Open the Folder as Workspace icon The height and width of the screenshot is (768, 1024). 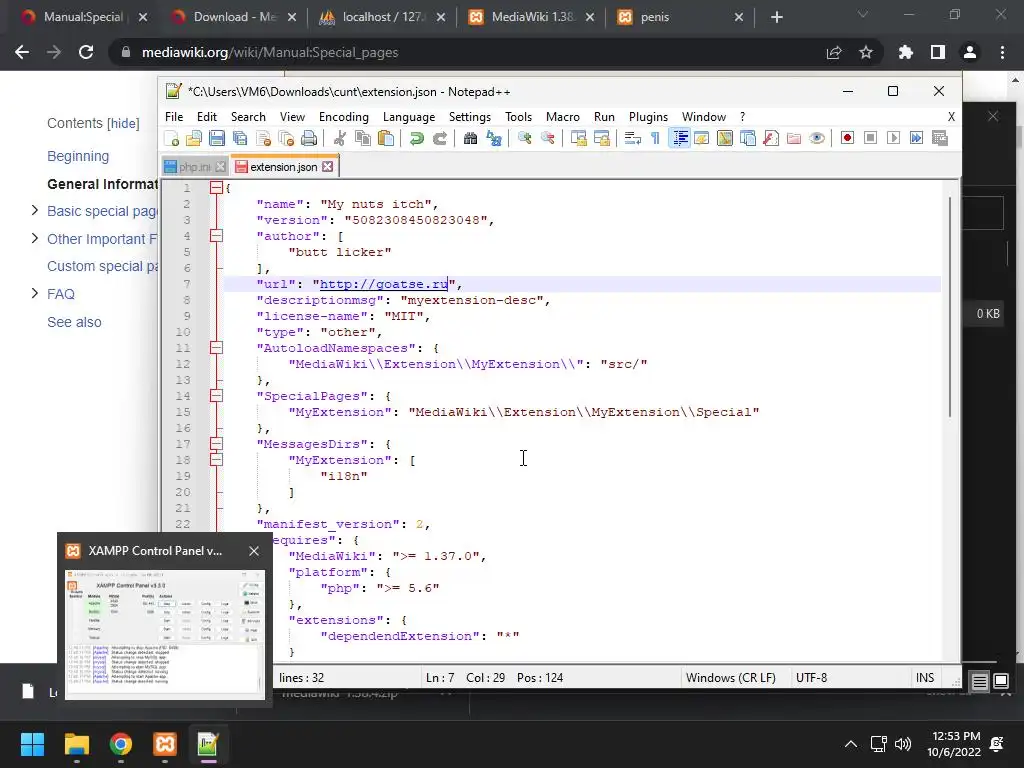coord(793,138)
